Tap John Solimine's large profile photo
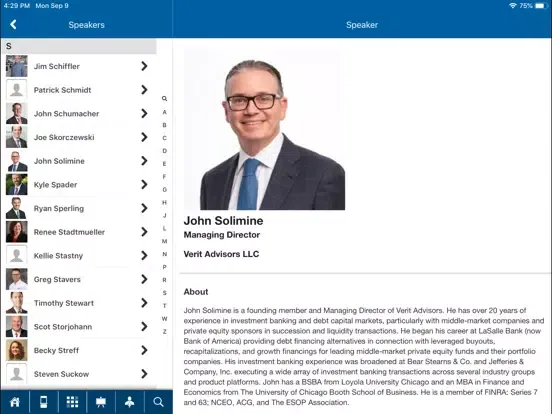Viewport: 552px width, 414px height. point(264,130)
